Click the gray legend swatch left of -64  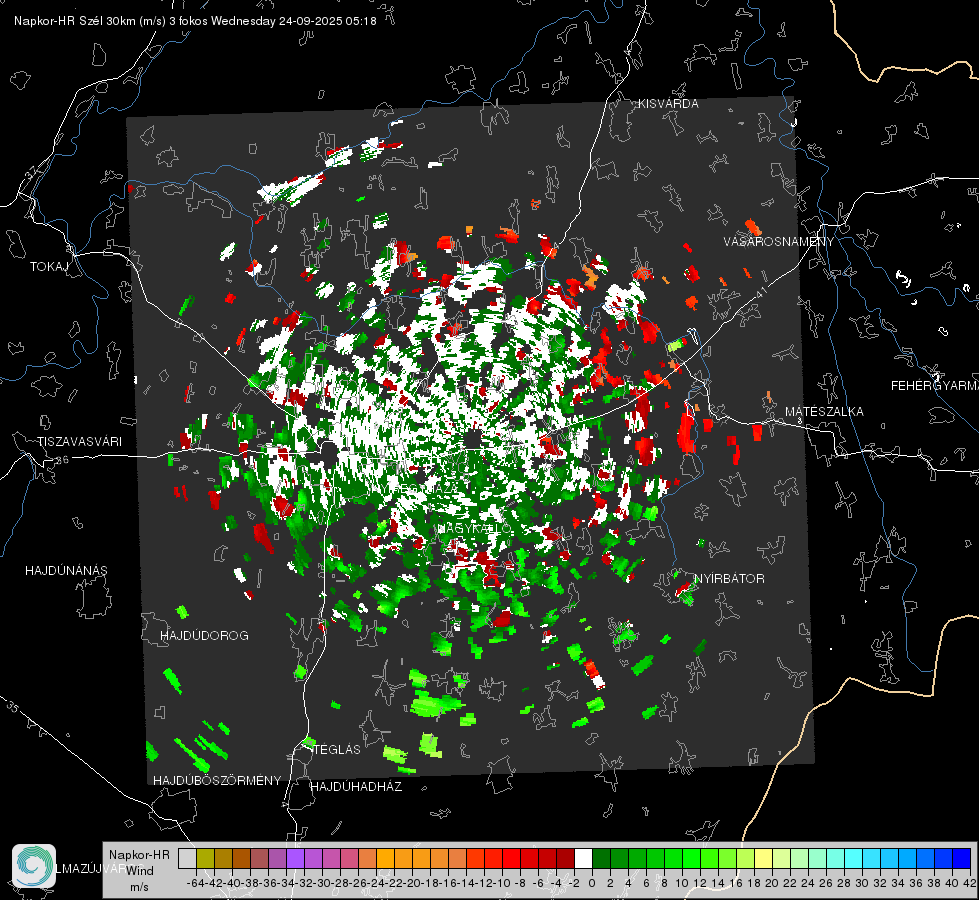click(x=187, y=859)
